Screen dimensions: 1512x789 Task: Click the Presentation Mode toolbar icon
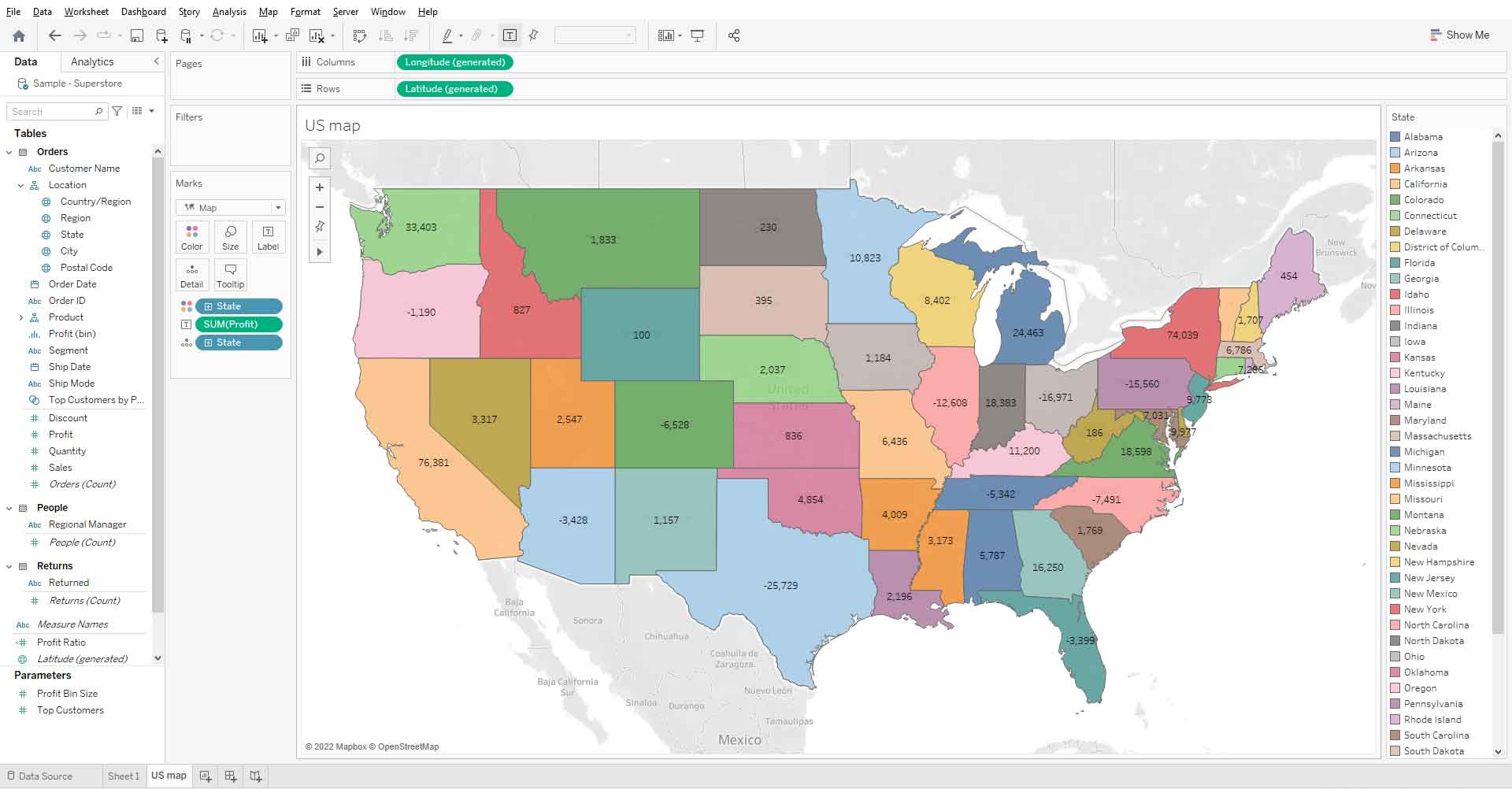point(698,35)
